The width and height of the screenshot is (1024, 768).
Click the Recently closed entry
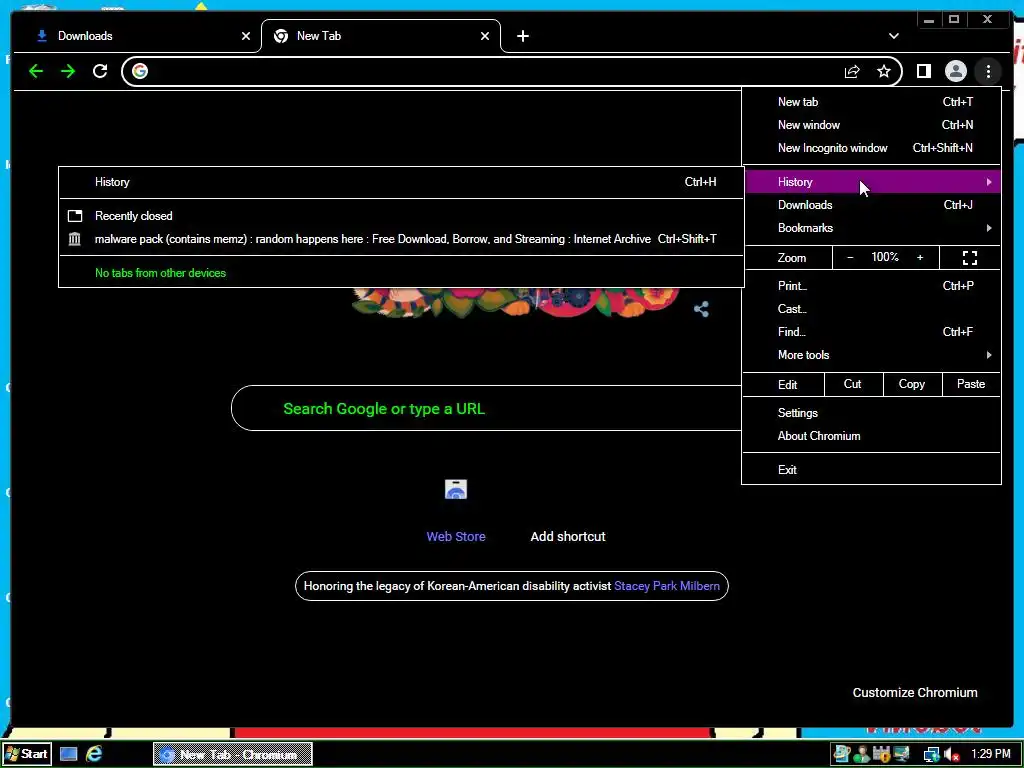401,216
